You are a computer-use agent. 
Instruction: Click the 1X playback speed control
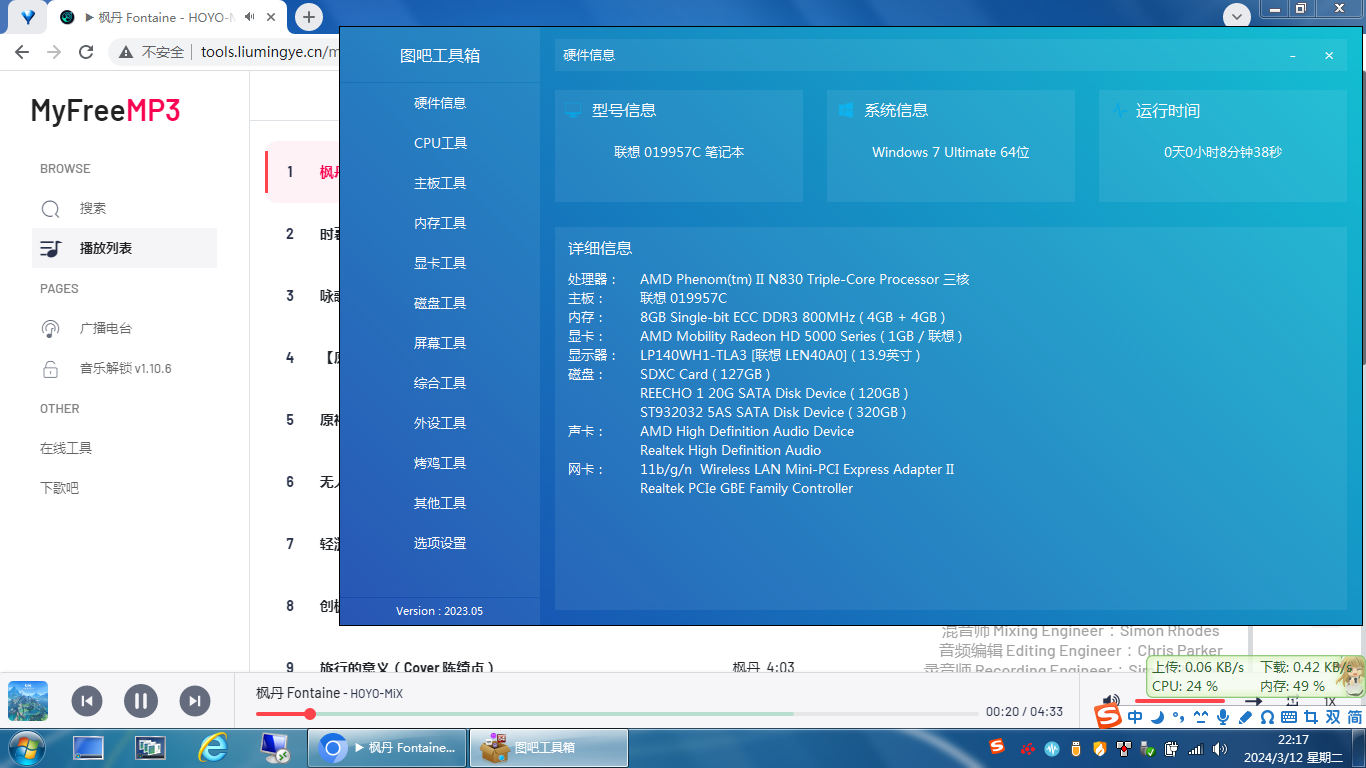[x=1329, y=701]
